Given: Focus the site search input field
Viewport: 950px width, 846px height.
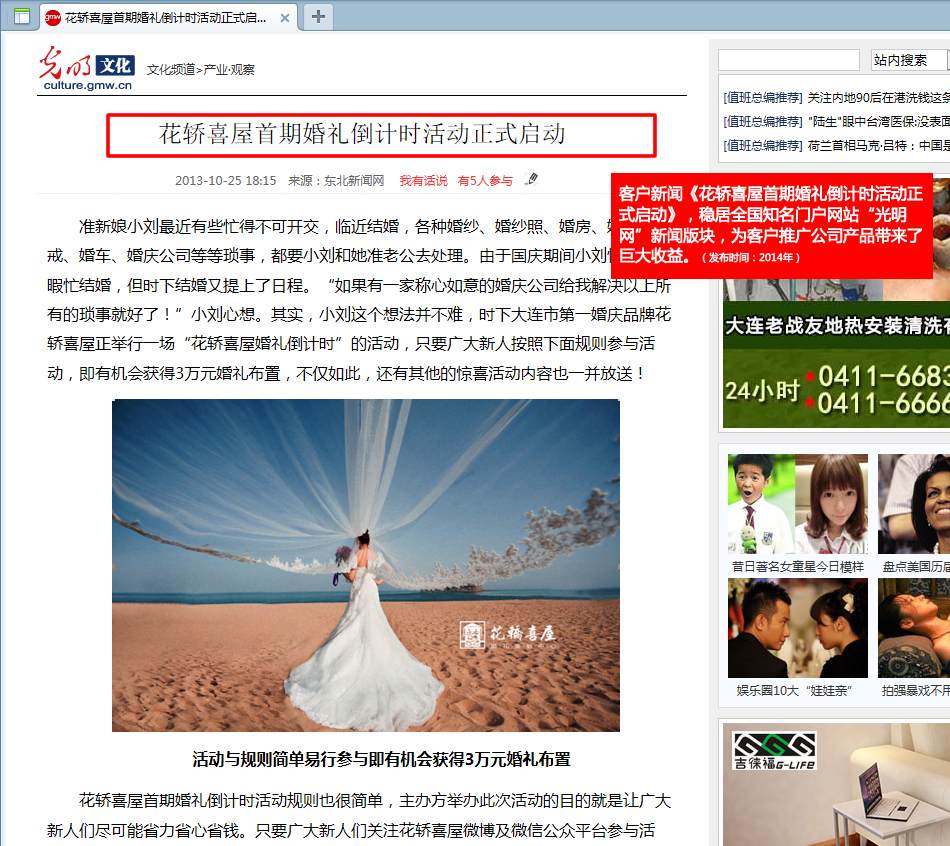Looking at the screenshot, I should (x=788, y=60).
